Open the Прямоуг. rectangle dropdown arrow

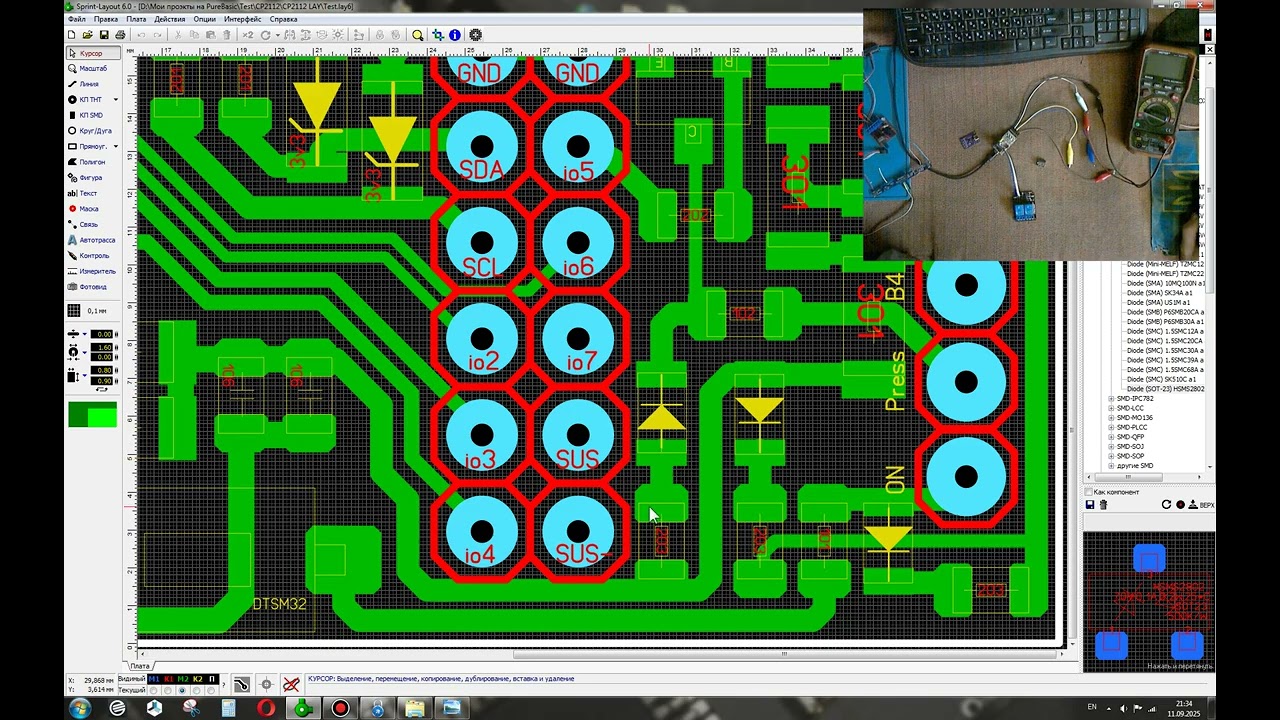pos(116,146)
